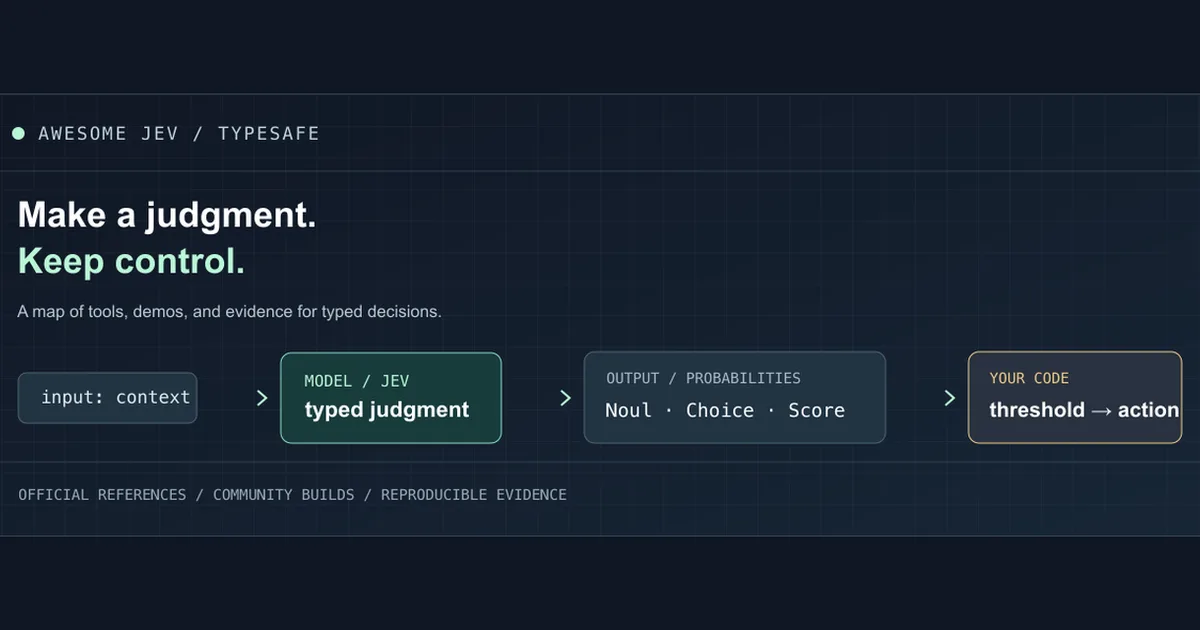Click the chevron before the YOUR CODE card

point(949,398)
